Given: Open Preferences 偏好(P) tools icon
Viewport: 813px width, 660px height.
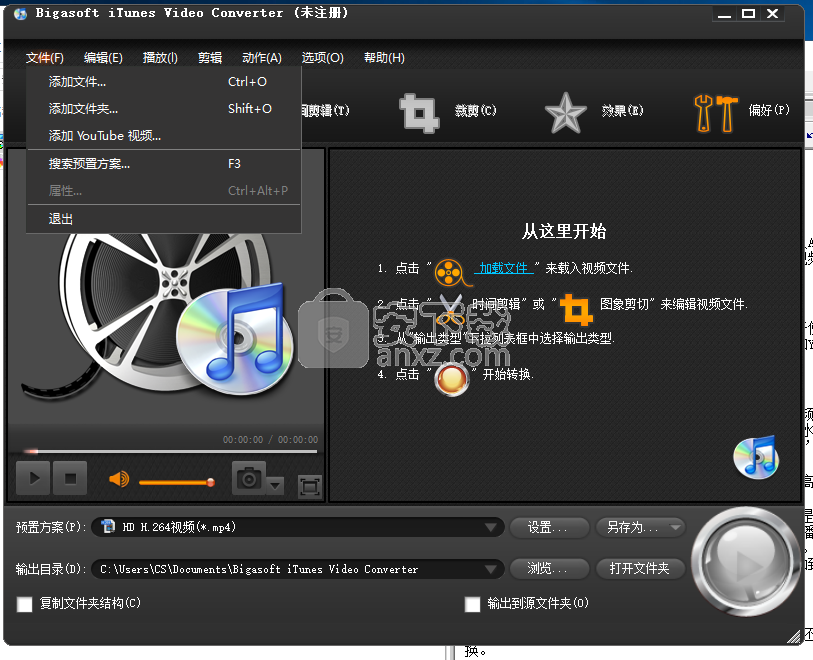Looking at the screenshot, I should point(716,113).
